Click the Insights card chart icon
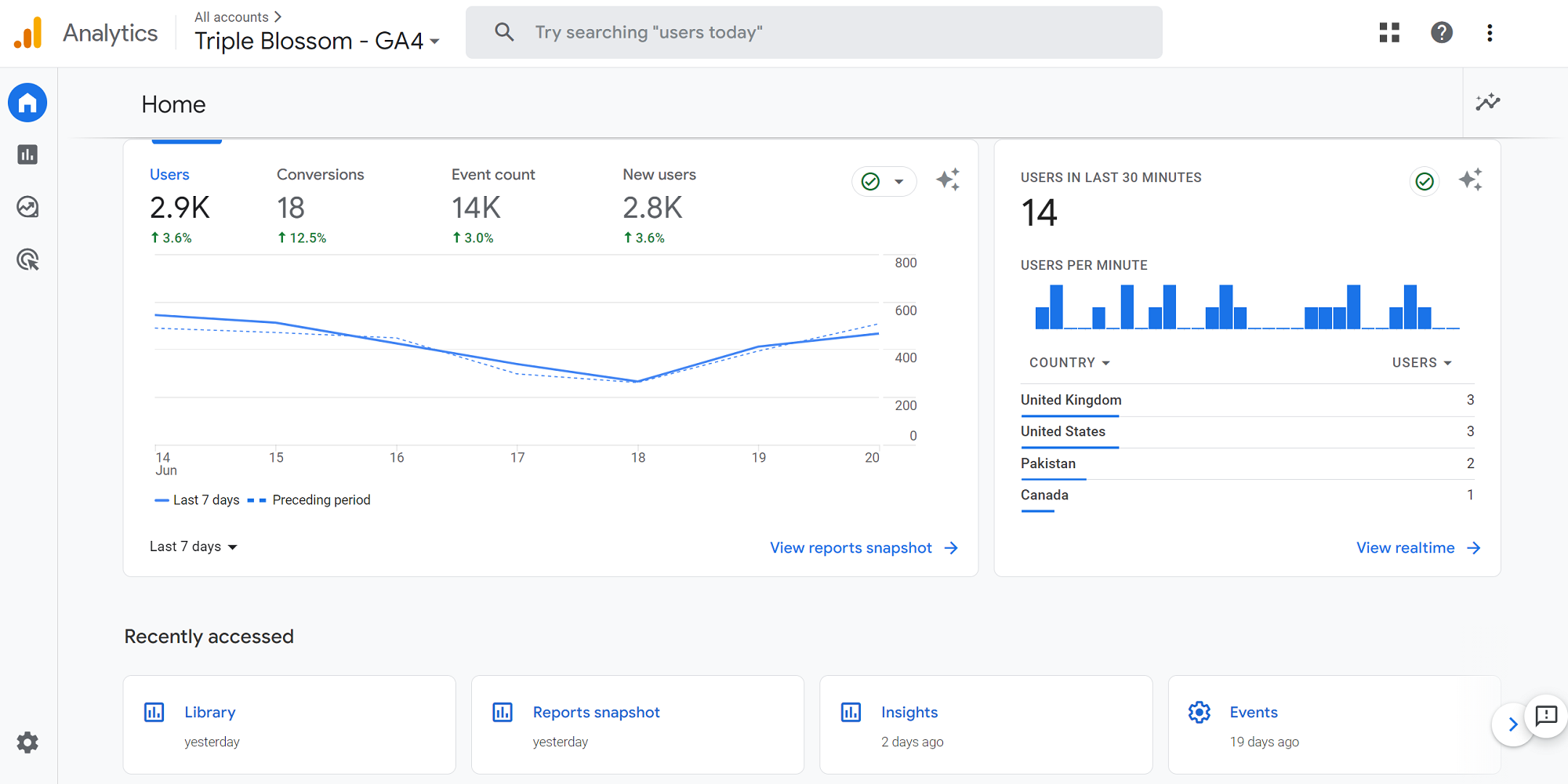 coord(851,712)
